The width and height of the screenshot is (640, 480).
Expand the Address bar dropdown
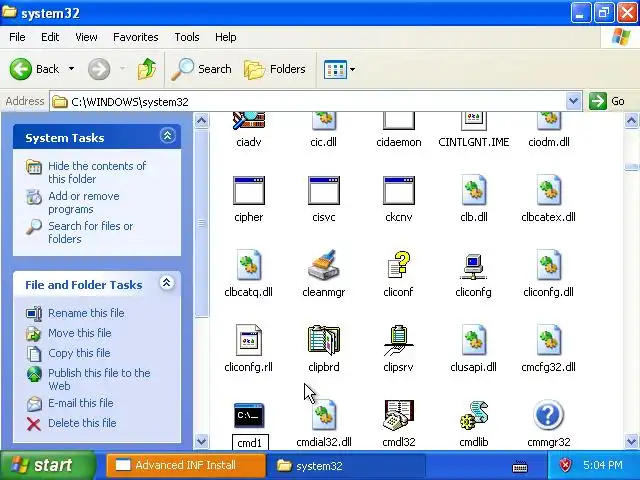pos(573,101)
